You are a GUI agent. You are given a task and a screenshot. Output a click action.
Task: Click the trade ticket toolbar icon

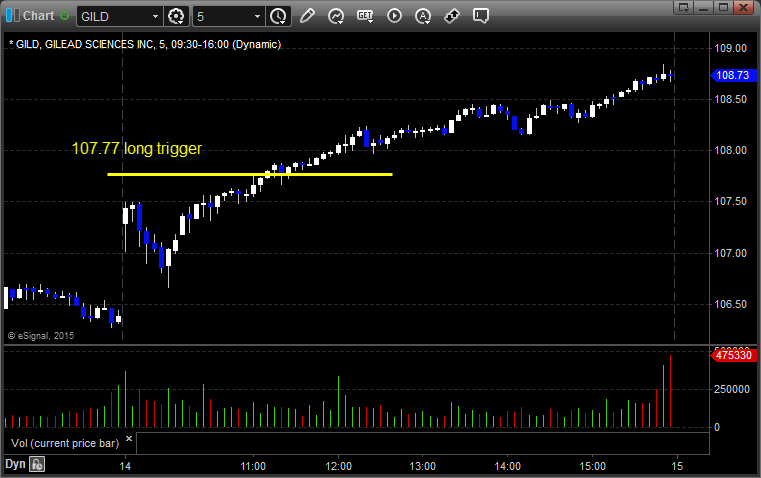pyautogui.click(x=452, y=16)
